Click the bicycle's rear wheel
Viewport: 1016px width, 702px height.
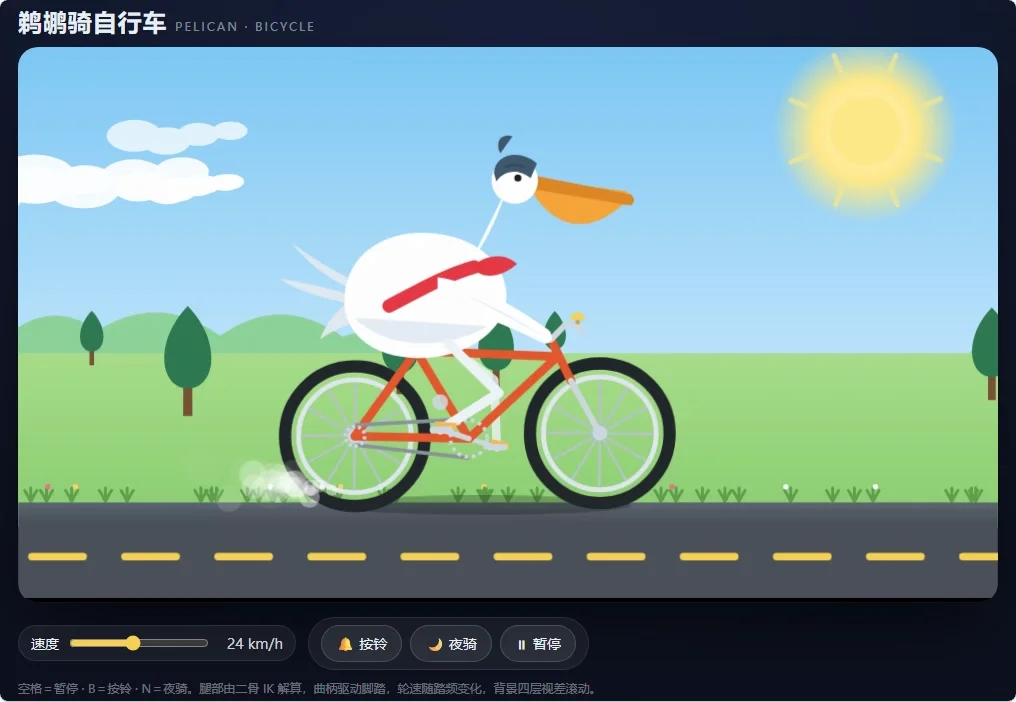pyautogui.click(x=354, y=435)
